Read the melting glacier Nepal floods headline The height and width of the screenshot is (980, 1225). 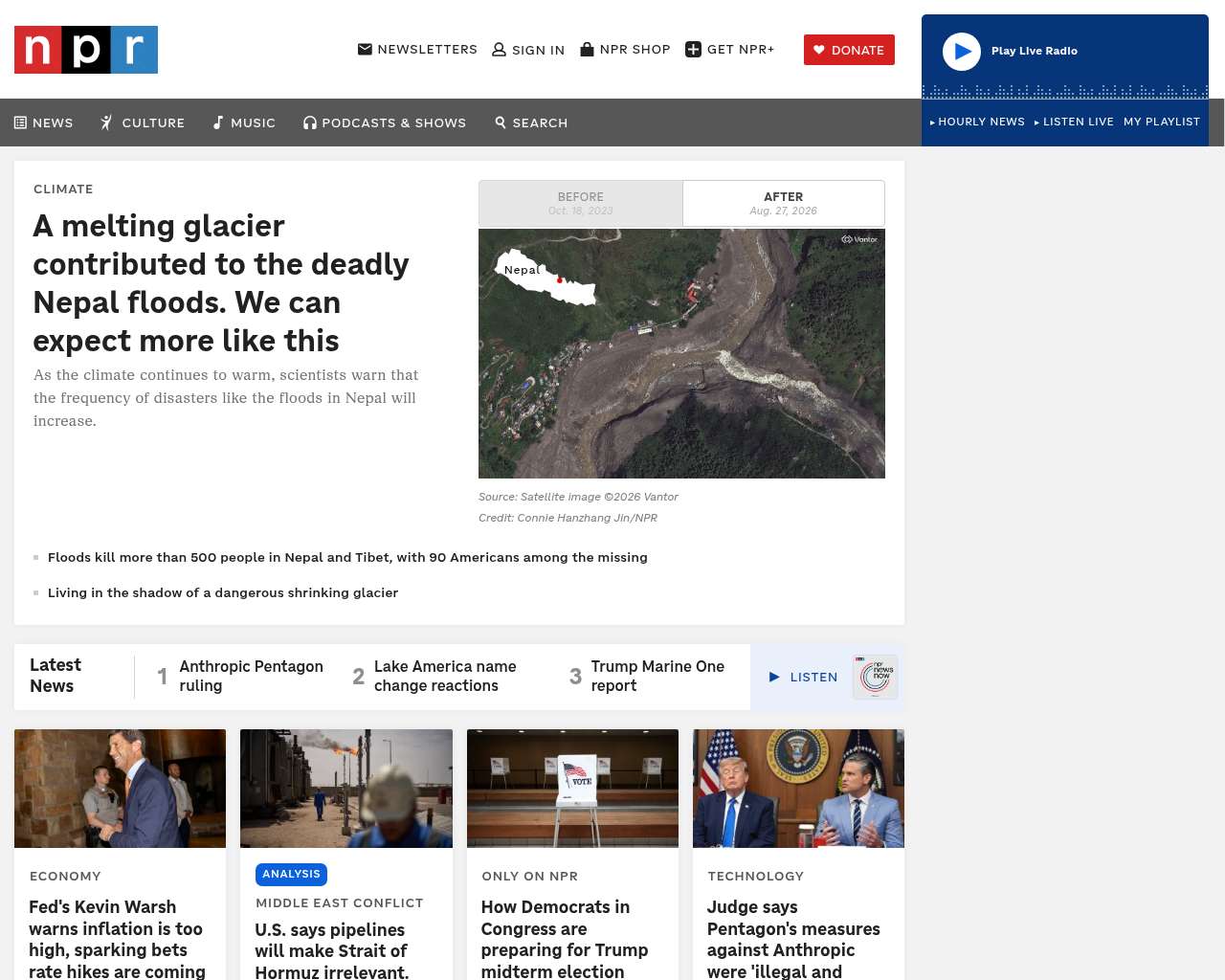pyautogui.click(x=221, y=283)
